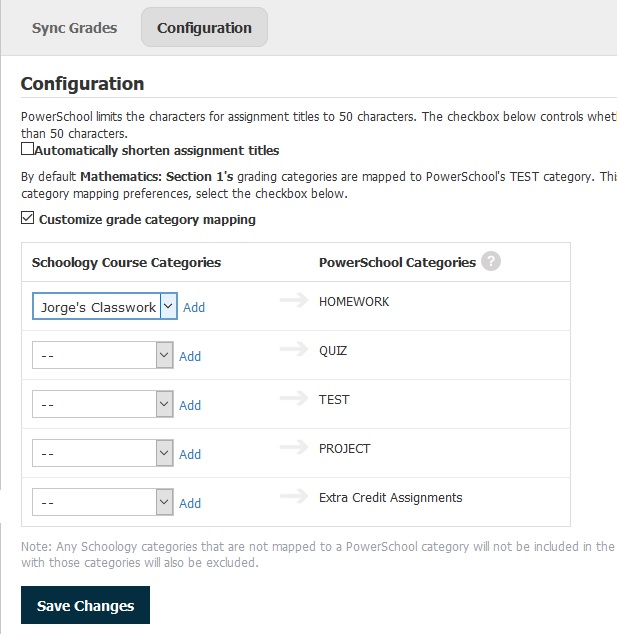The width and height of the screenshot is (617, 634).
Task: Click Add link in the HOMEWORK row
Action: [x=194, y=308]
